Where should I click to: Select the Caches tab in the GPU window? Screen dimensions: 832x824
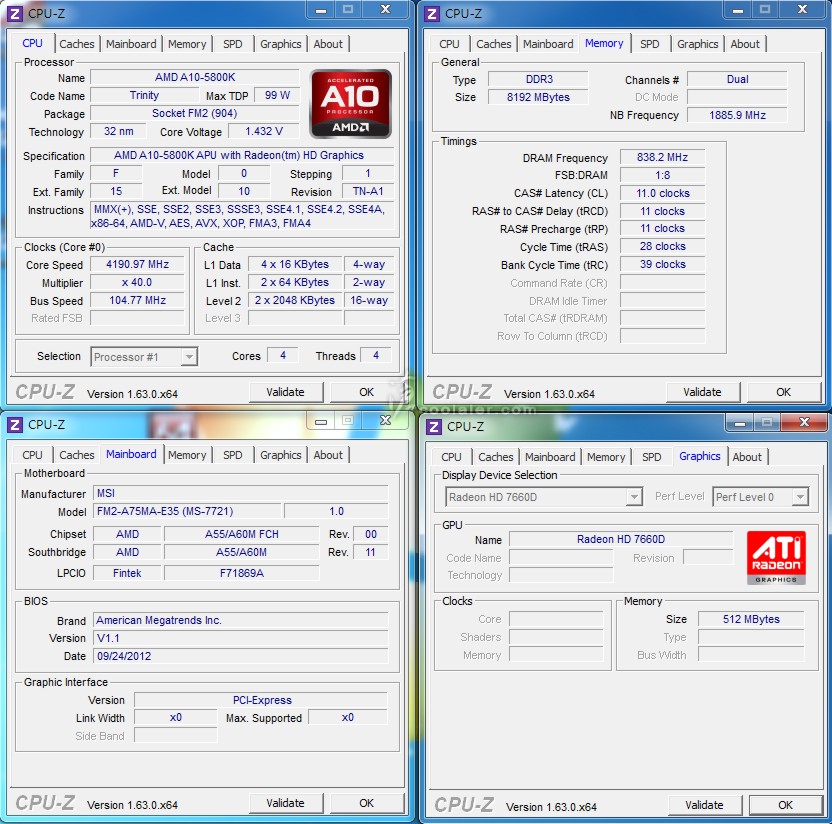click(496, 457)
